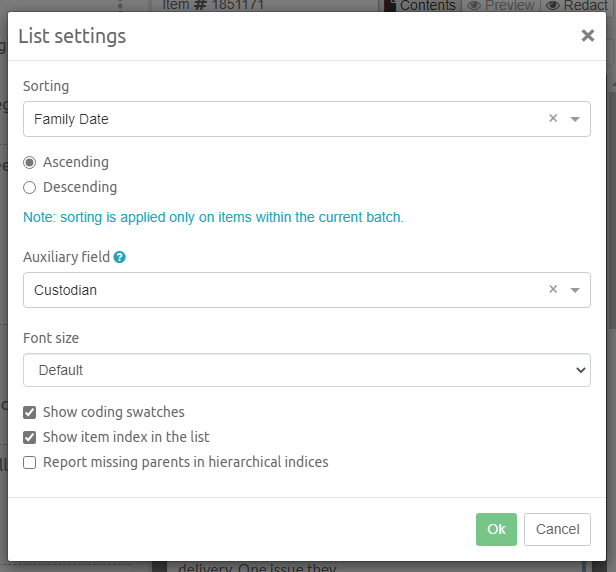This screenshot has height=572, width=616.
Task: Clear the Family Date sorting selection
Action: tap(553, 119)
